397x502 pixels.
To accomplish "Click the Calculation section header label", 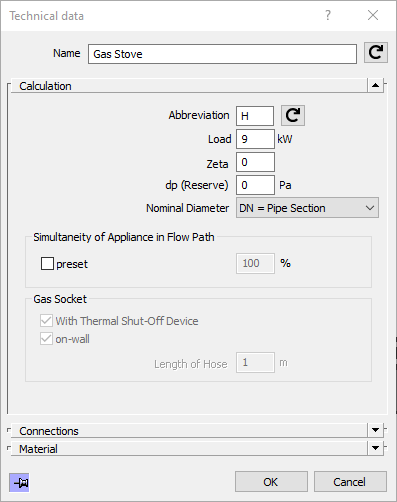I will click(x=45, y=86).
